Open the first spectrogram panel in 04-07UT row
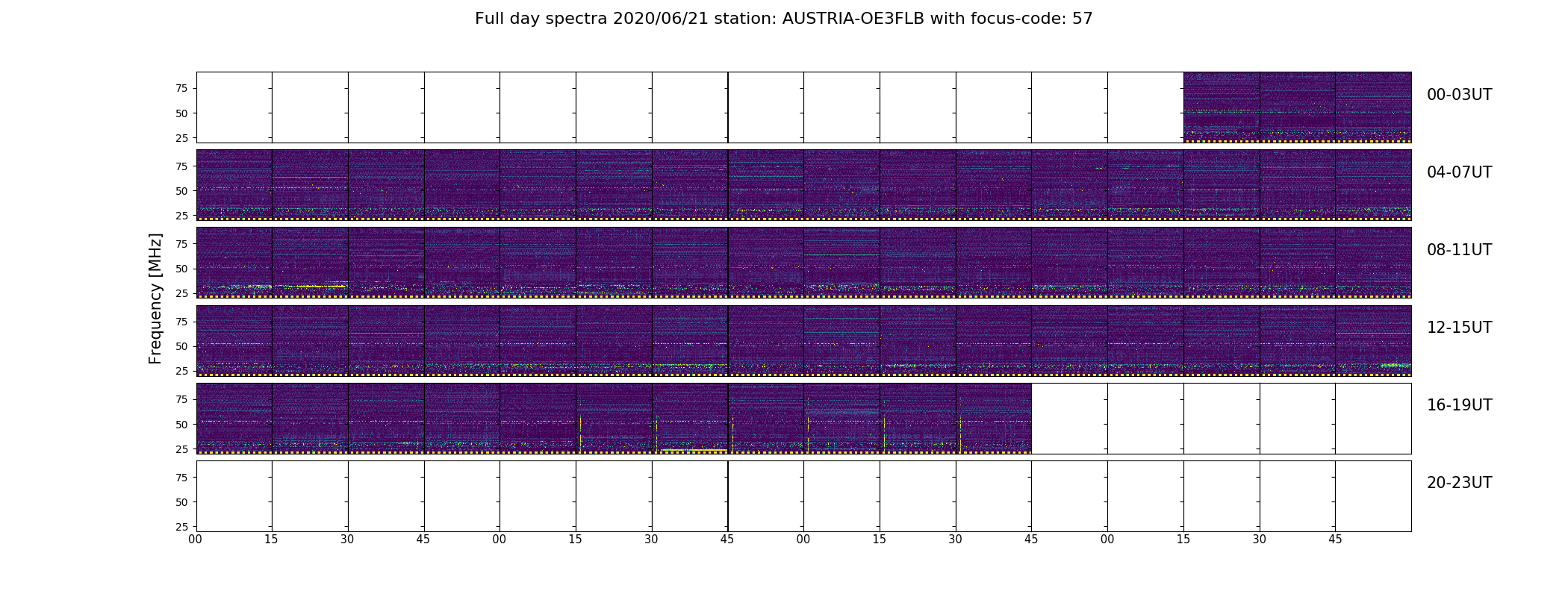Image resolution: width=1568 pixels, height=597 pixels. pyautogui.click(x=234, y=184)
